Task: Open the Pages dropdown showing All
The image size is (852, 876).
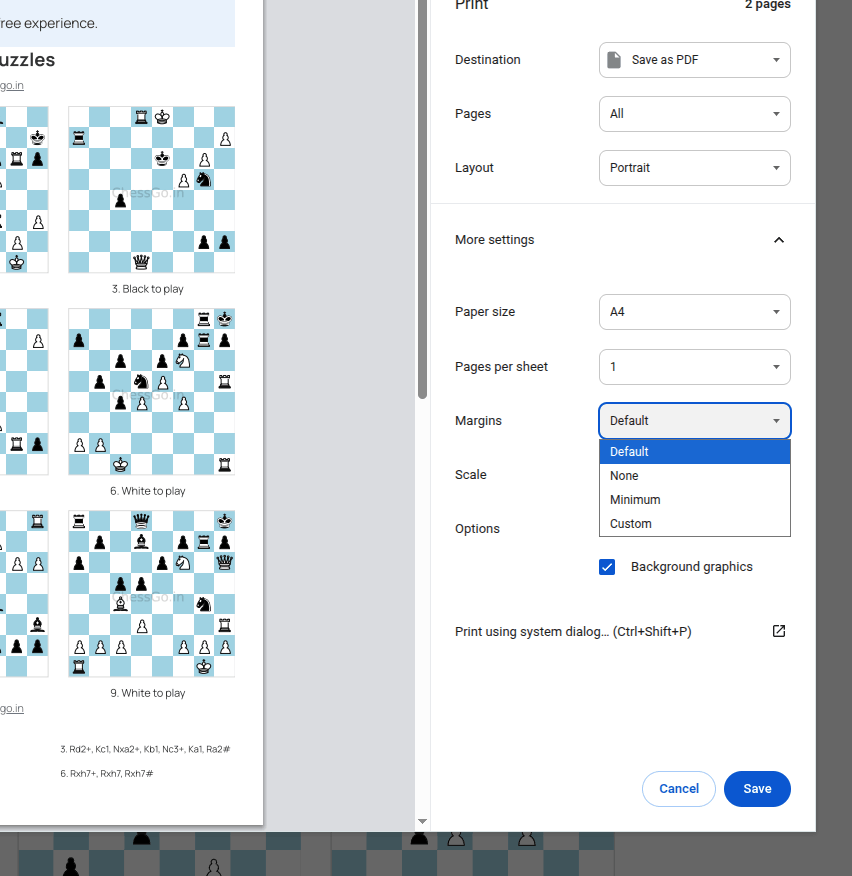Action: click(694, 114)
